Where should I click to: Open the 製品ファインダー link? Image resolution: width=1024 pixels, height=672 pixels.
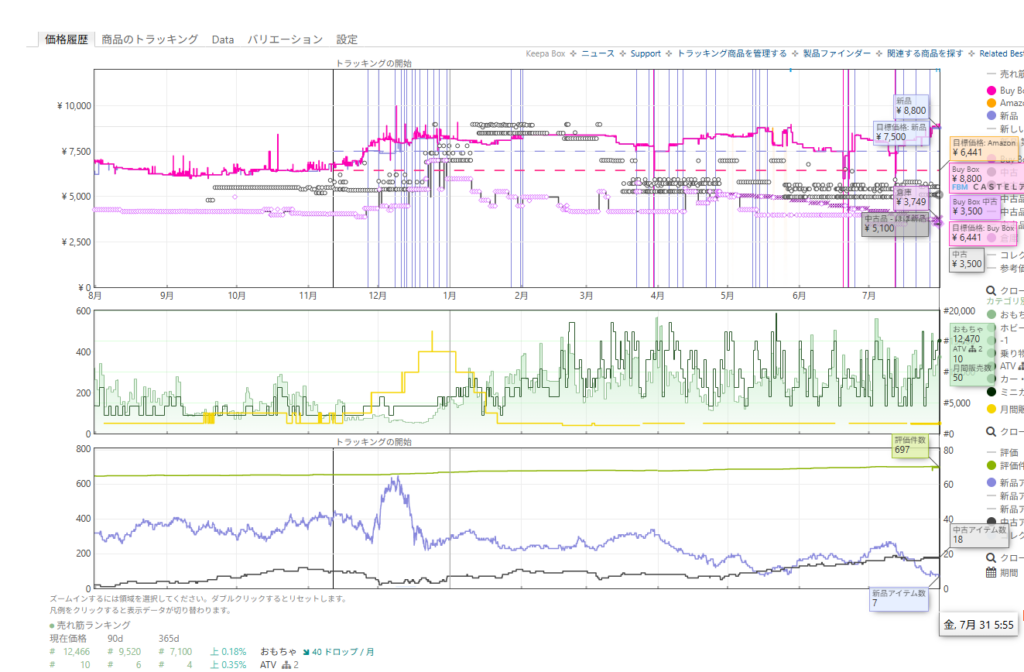pos(837,54)
